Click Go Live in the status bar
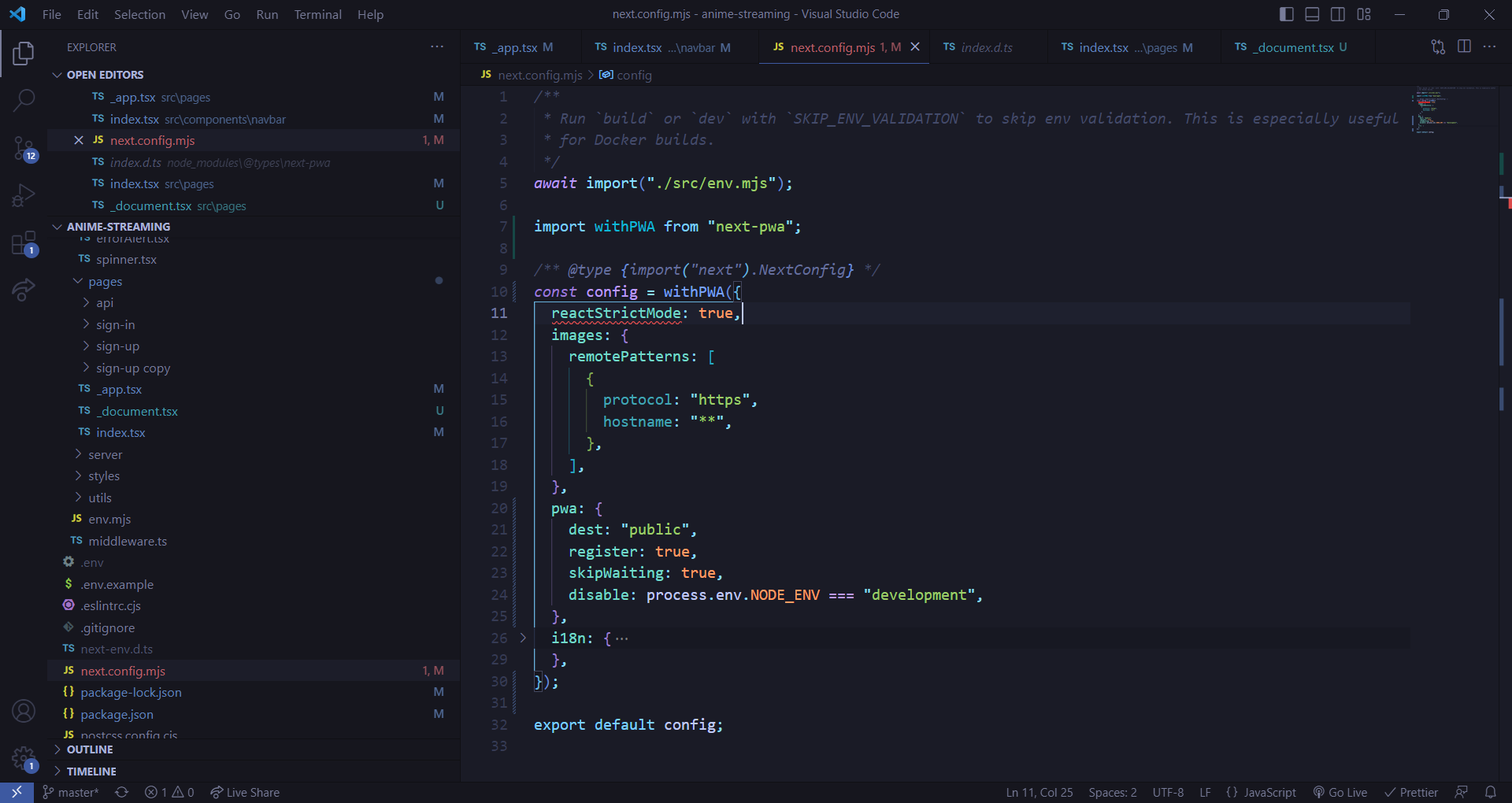 pos(1341,792)
